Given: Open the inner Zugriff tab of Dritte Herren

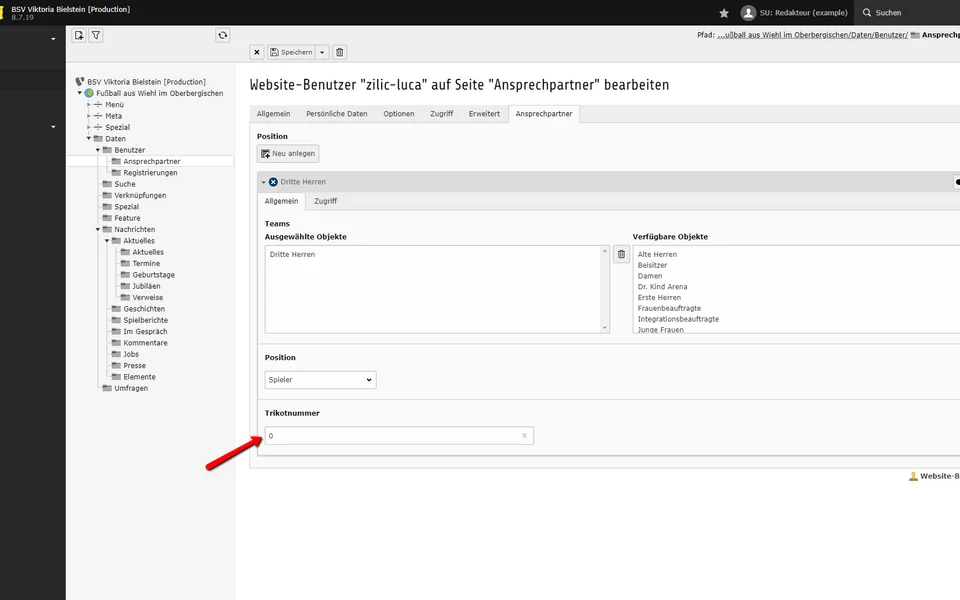Looking at the screenshot, I should click(x=325, y=201).
